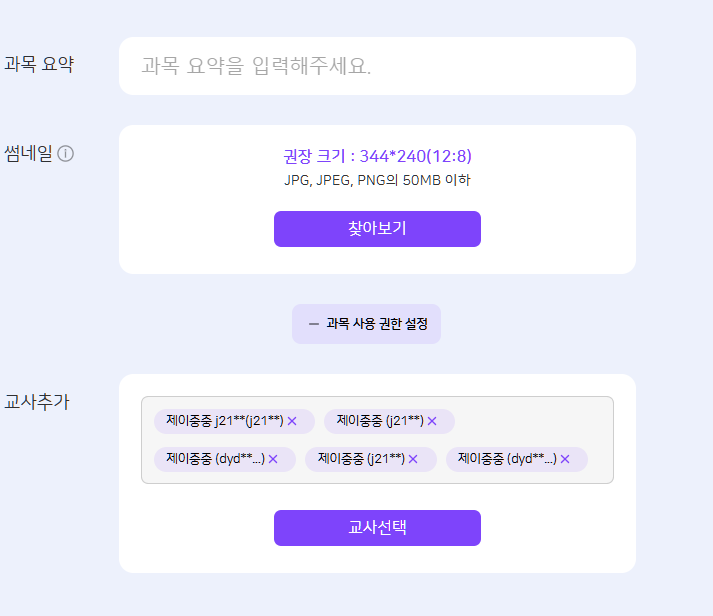Click the last chip's 제이중중 (dyd**...) label

[x=506, y=459]
